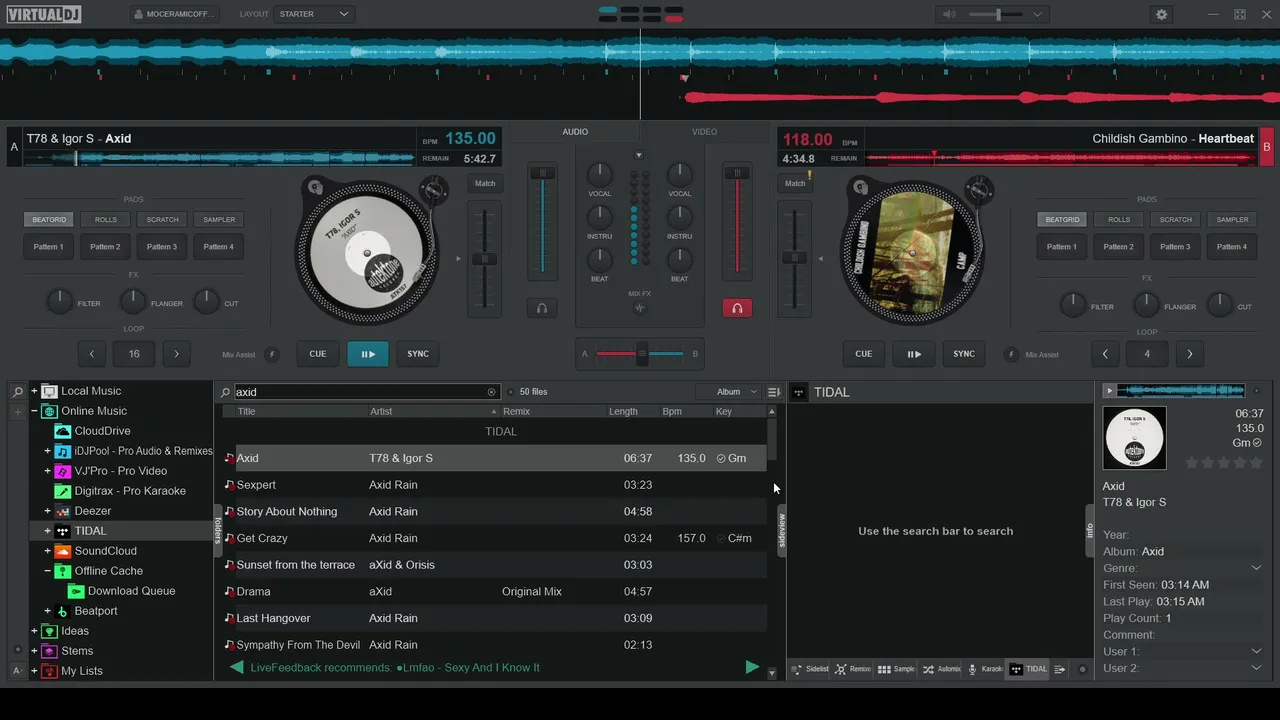Toggle deck B play/pause
The height and width of the screenshot is (720, 1280).
914,354
